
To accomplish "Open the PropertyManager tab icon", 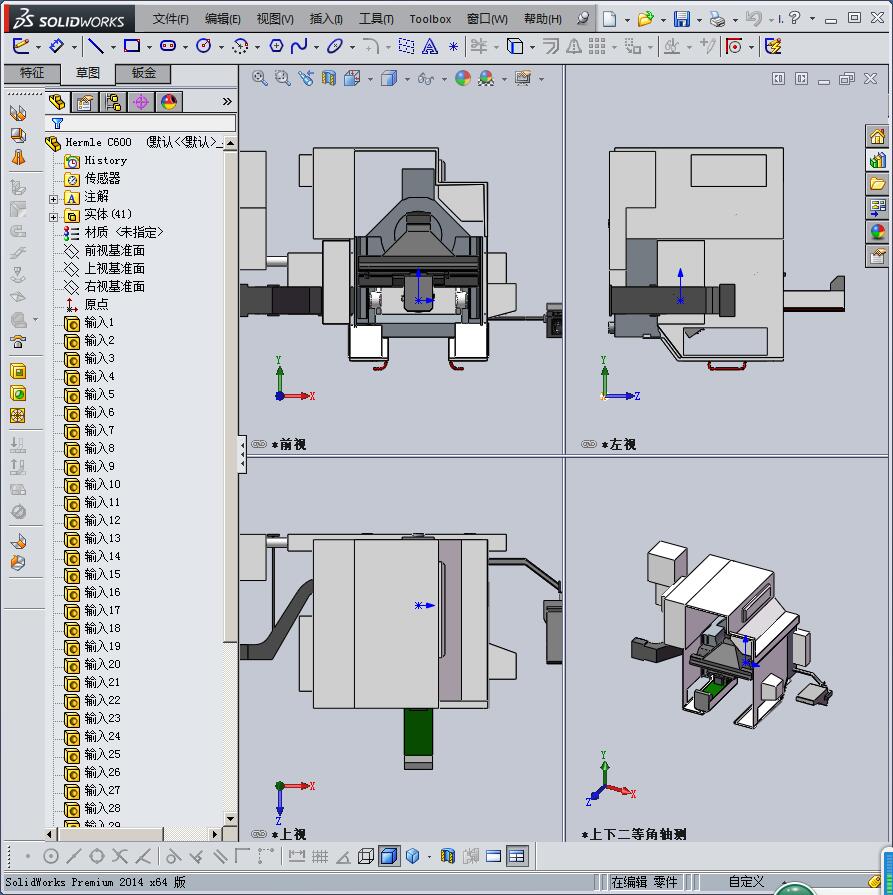I will (x=85, y=102).
